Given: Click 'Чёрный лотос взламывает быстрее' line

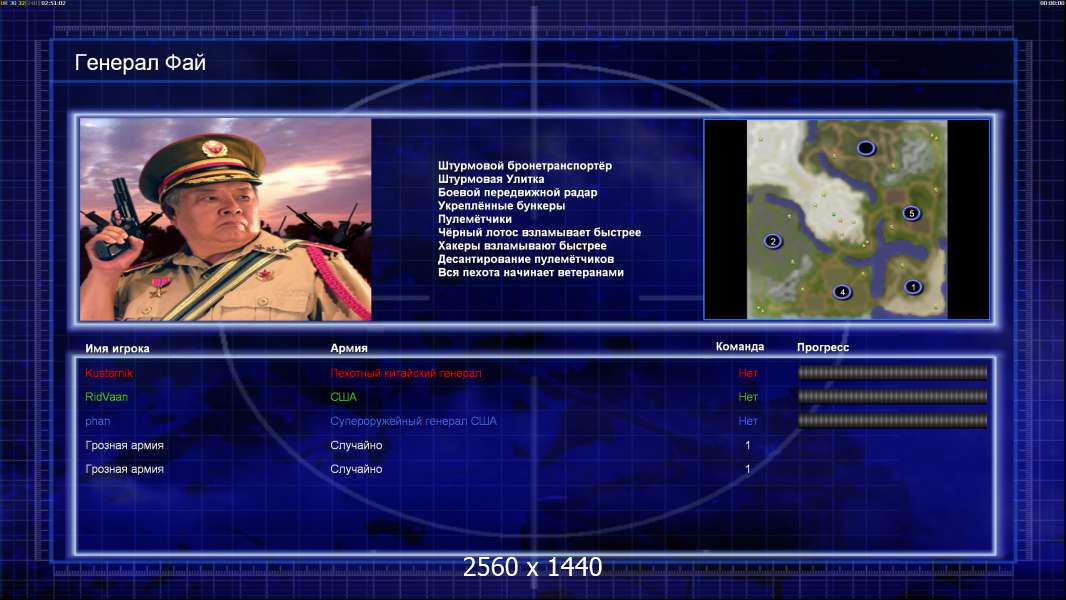Looking at the screenshot, I should pyautogui.click(x=539, y=232).
